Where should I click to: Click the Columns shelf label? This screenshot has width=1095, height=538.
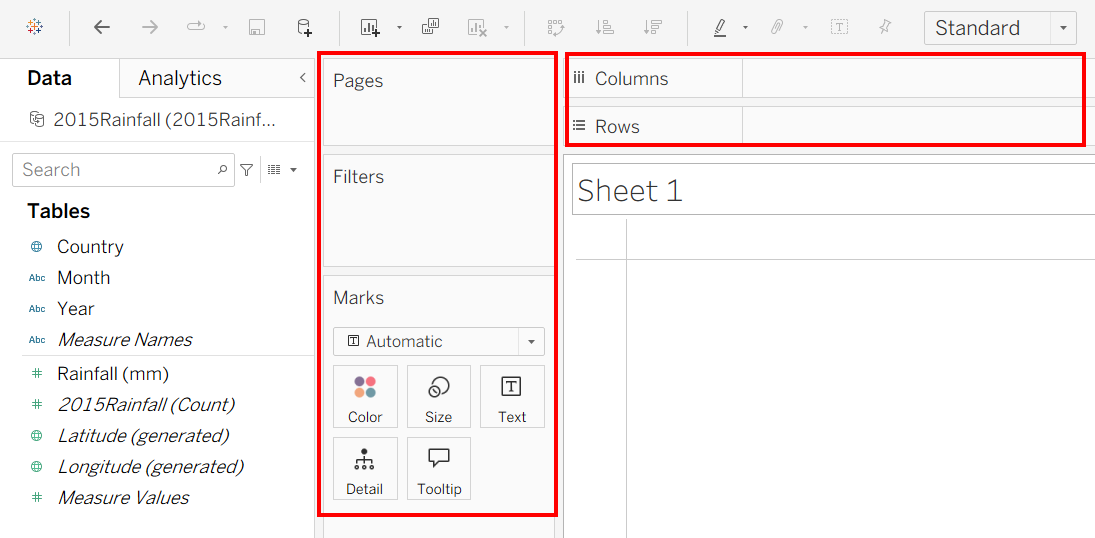tap(631, 78)
